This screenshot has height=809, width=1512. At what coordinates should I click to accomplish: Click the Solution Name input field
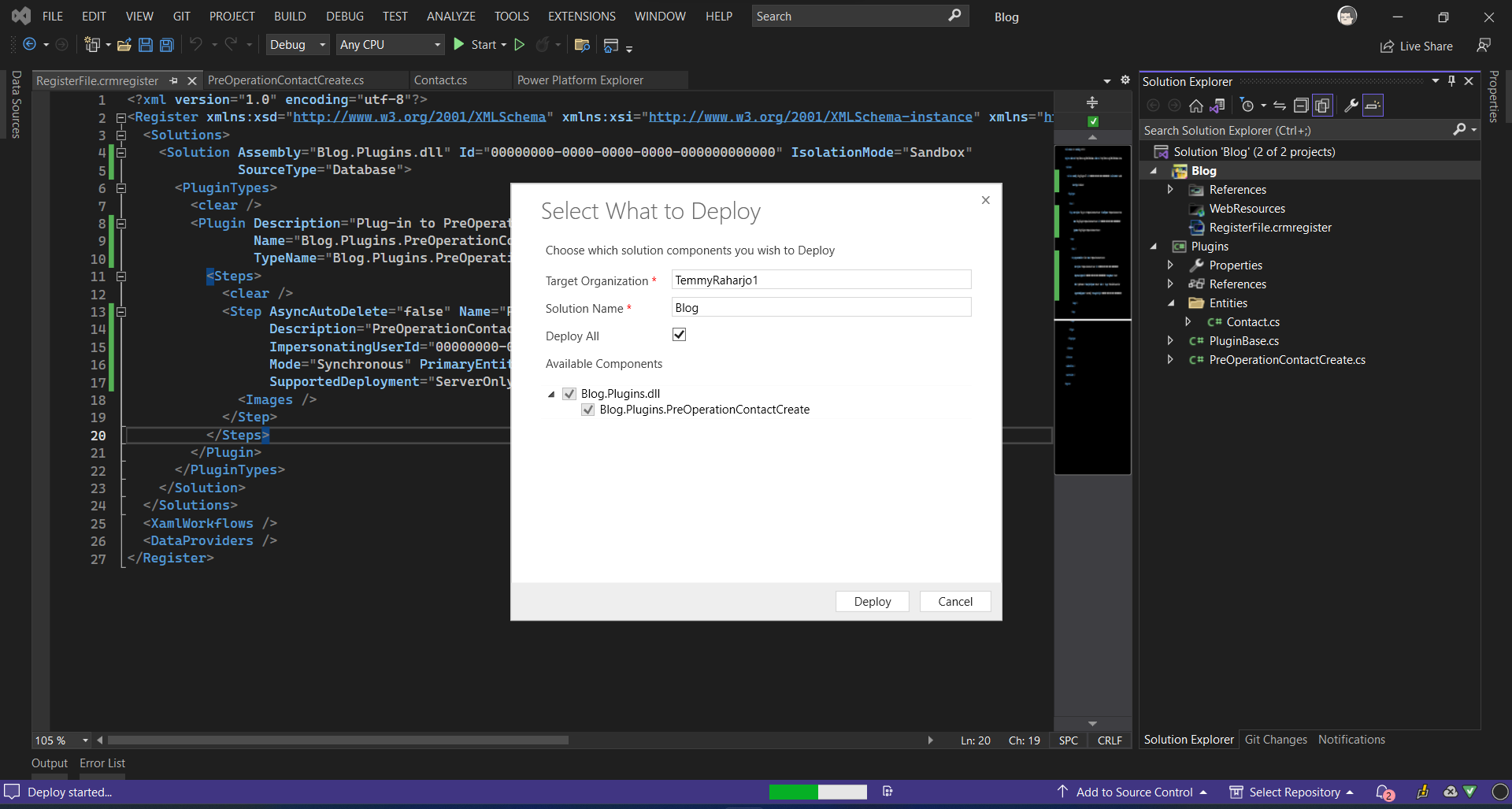(821, 307)
